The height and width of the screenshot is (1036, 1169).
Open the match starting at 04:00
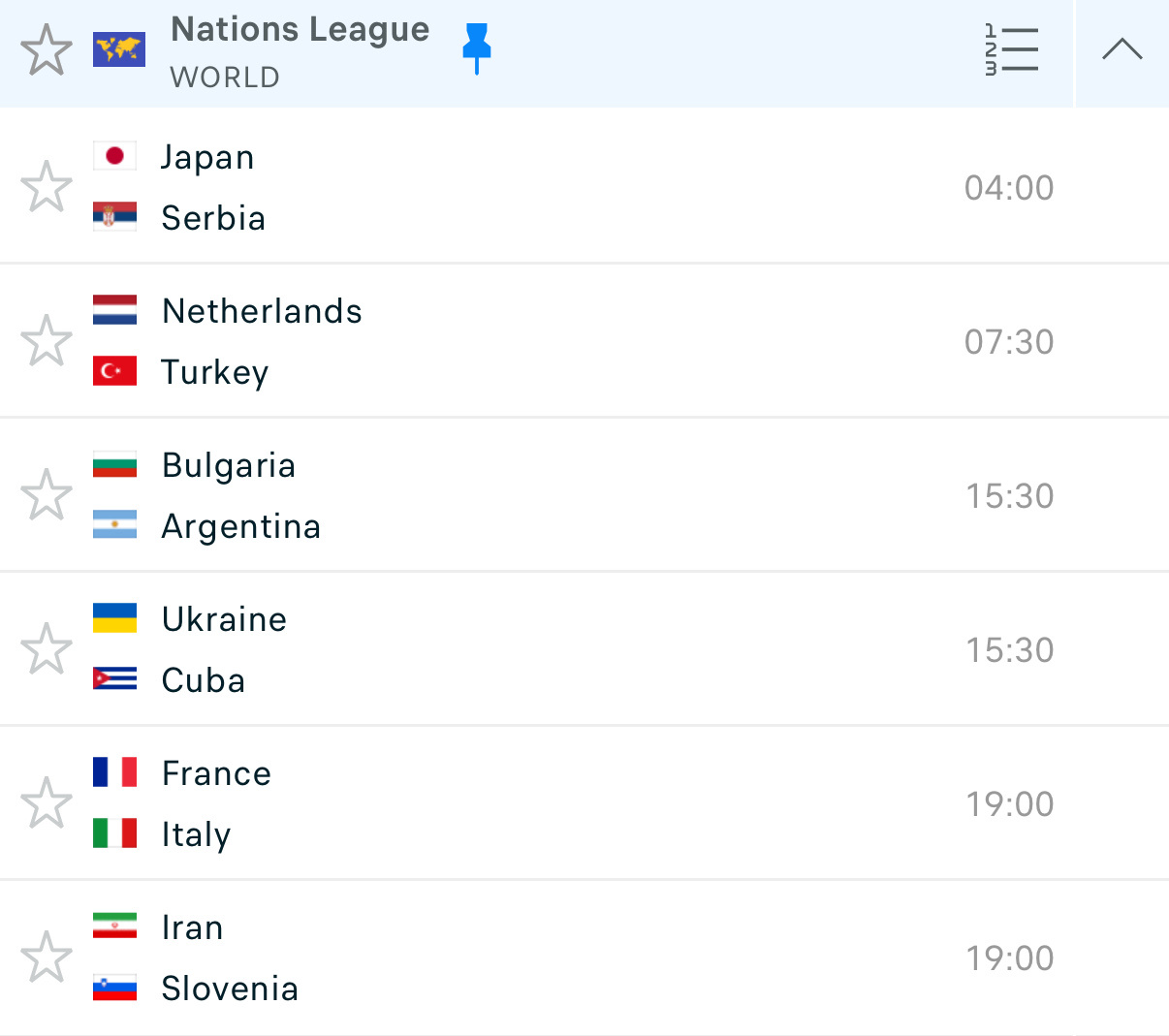(x=584, y=186)
